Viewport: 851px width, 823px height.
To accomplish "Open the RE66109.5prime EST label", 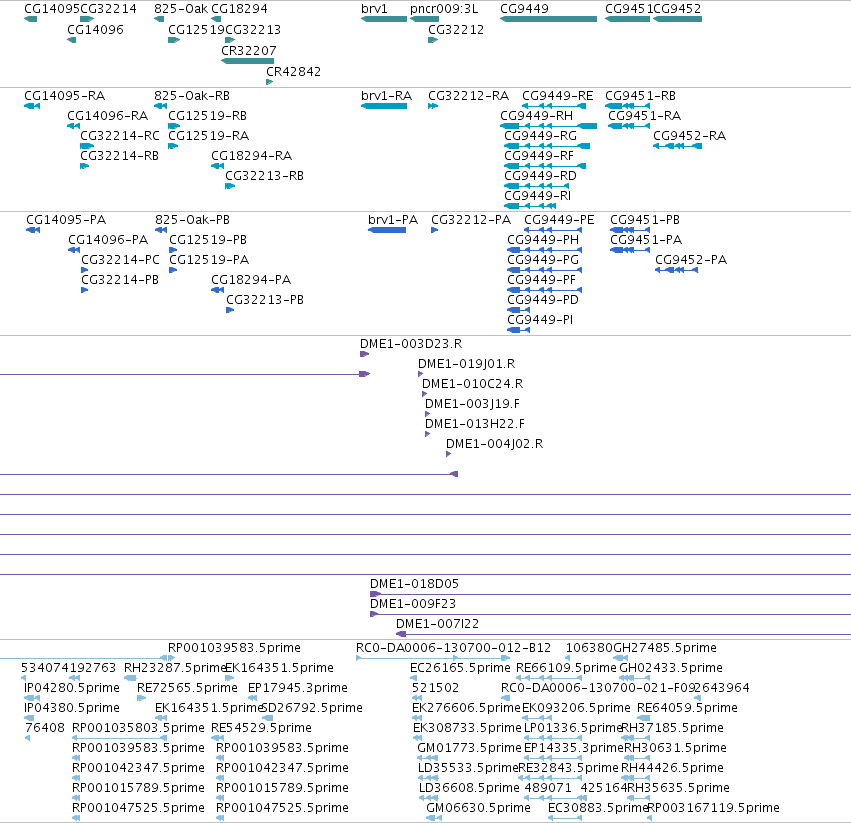I will click(x=566, y=668).
